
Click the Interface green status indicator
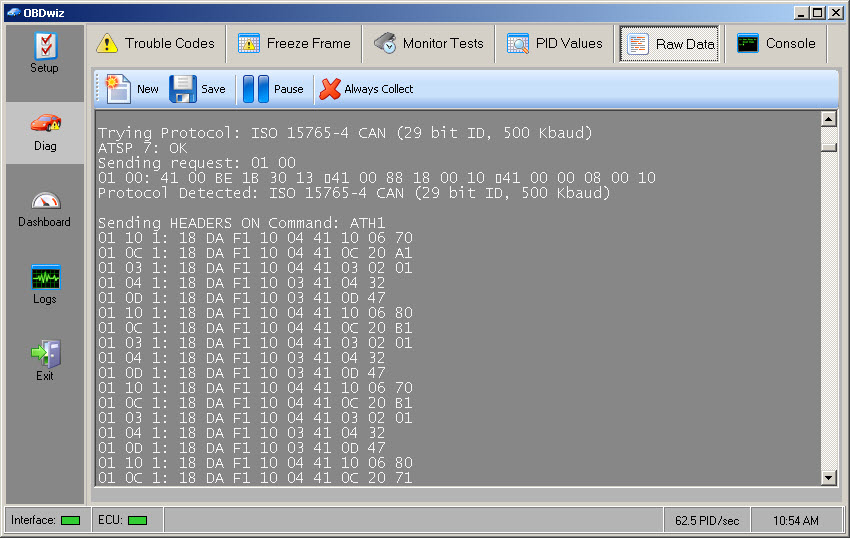70,521
